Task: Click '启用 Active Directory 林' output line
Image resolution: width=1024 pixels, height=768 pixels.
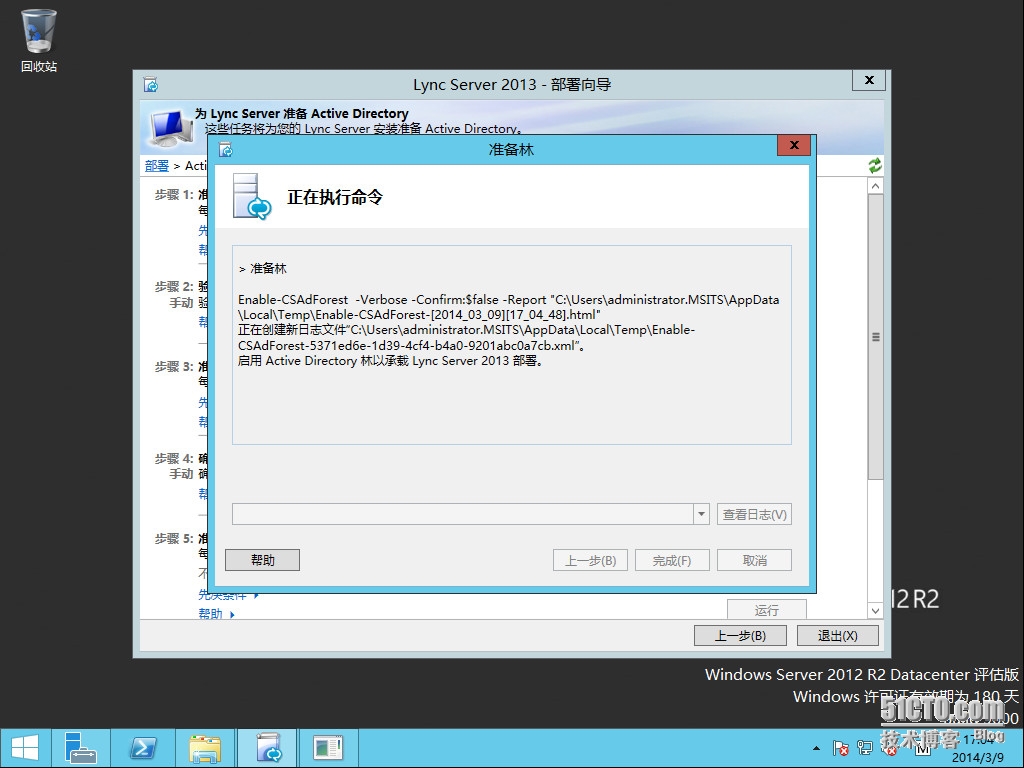Action: pyautogui.click(x=391, y=360)
